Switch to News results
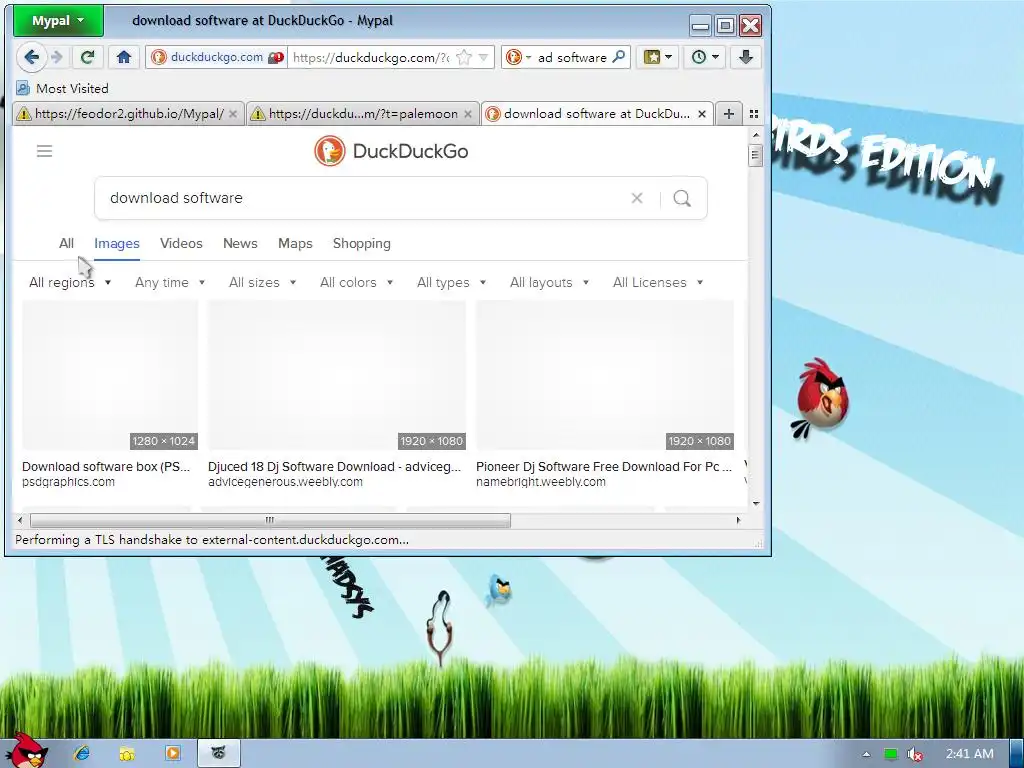The image size is (1024, 768). (x=240, y=244)
